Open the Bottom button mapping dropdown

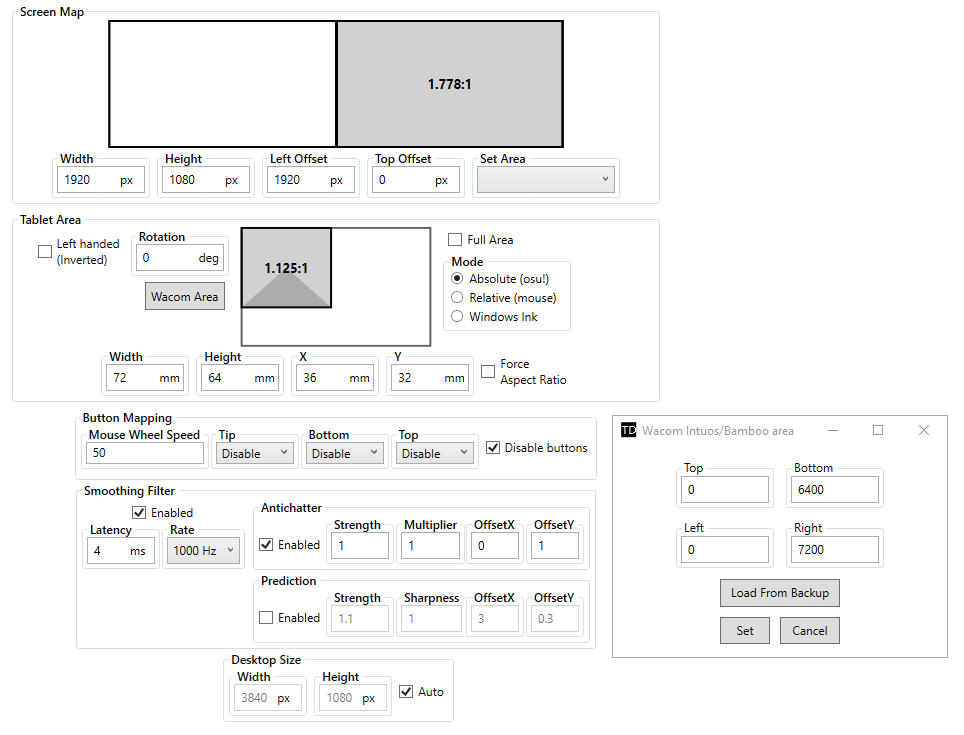click(x=346, y=453)
